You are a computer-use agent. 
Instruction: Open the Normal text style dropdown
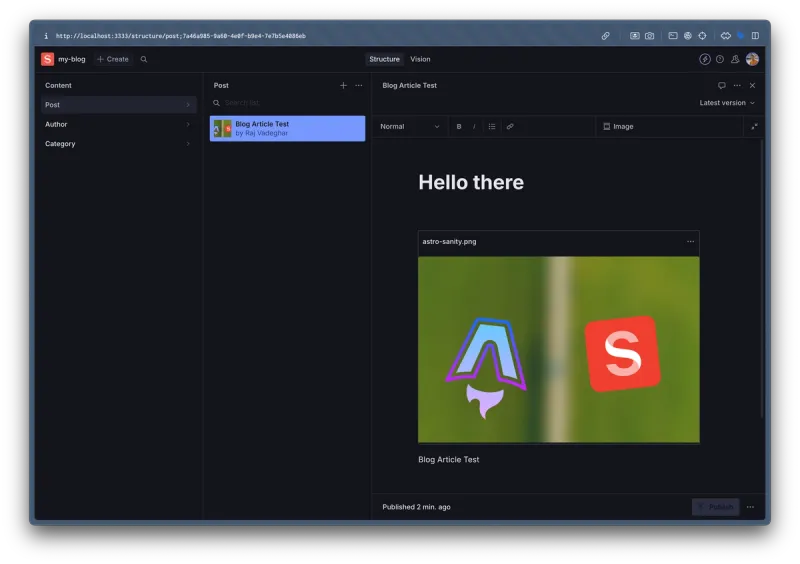410,127
